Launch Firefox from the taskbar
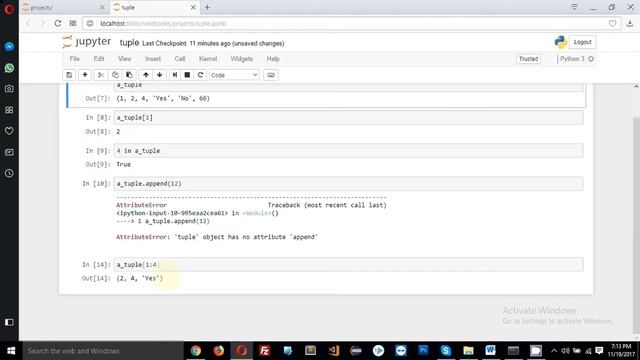640x360 pixels. pyautogui.click(x=219, y=351)
